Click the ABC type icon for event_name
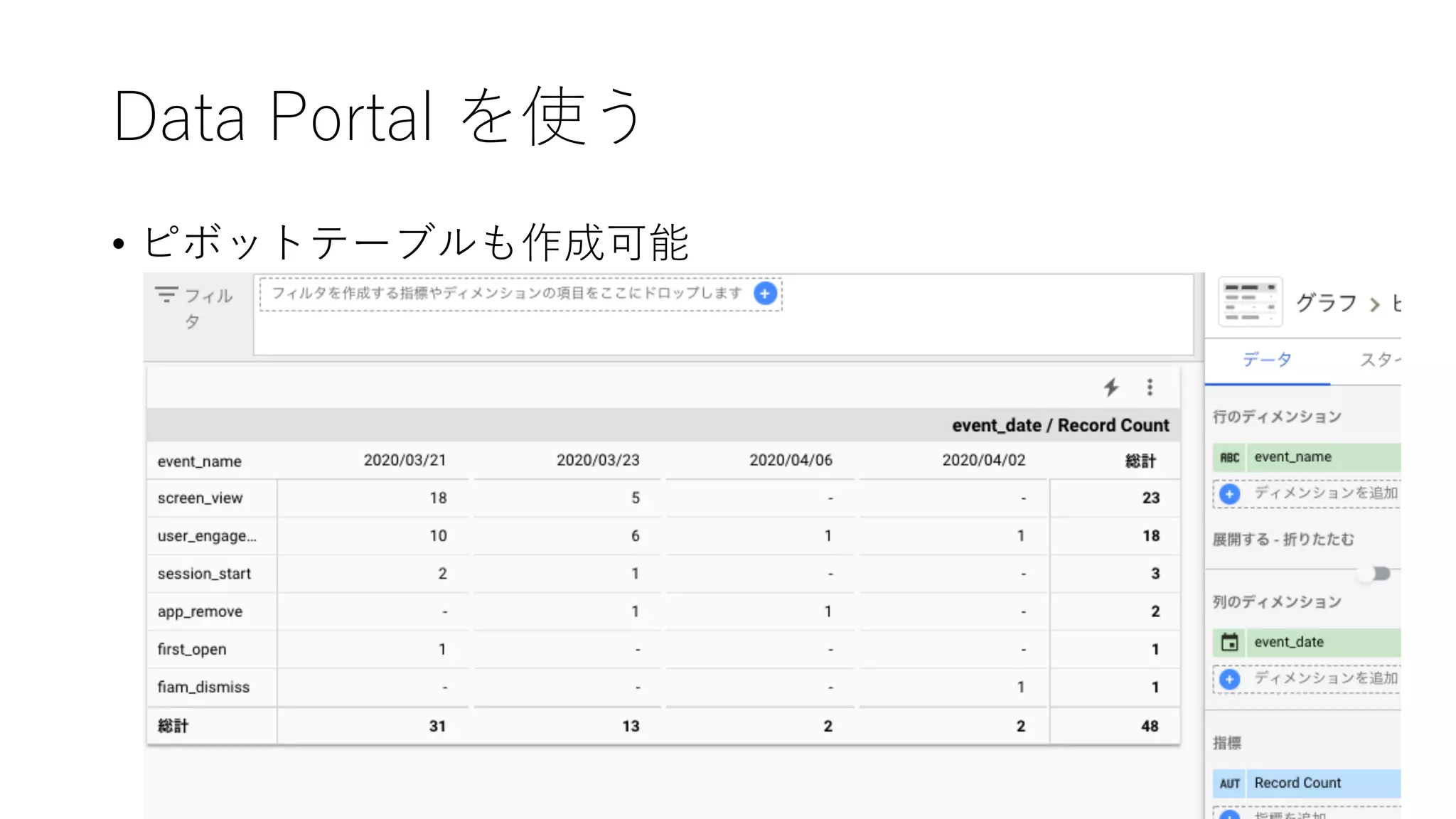This screenshot has width=1456, height=819. (x=1229, y=458)
